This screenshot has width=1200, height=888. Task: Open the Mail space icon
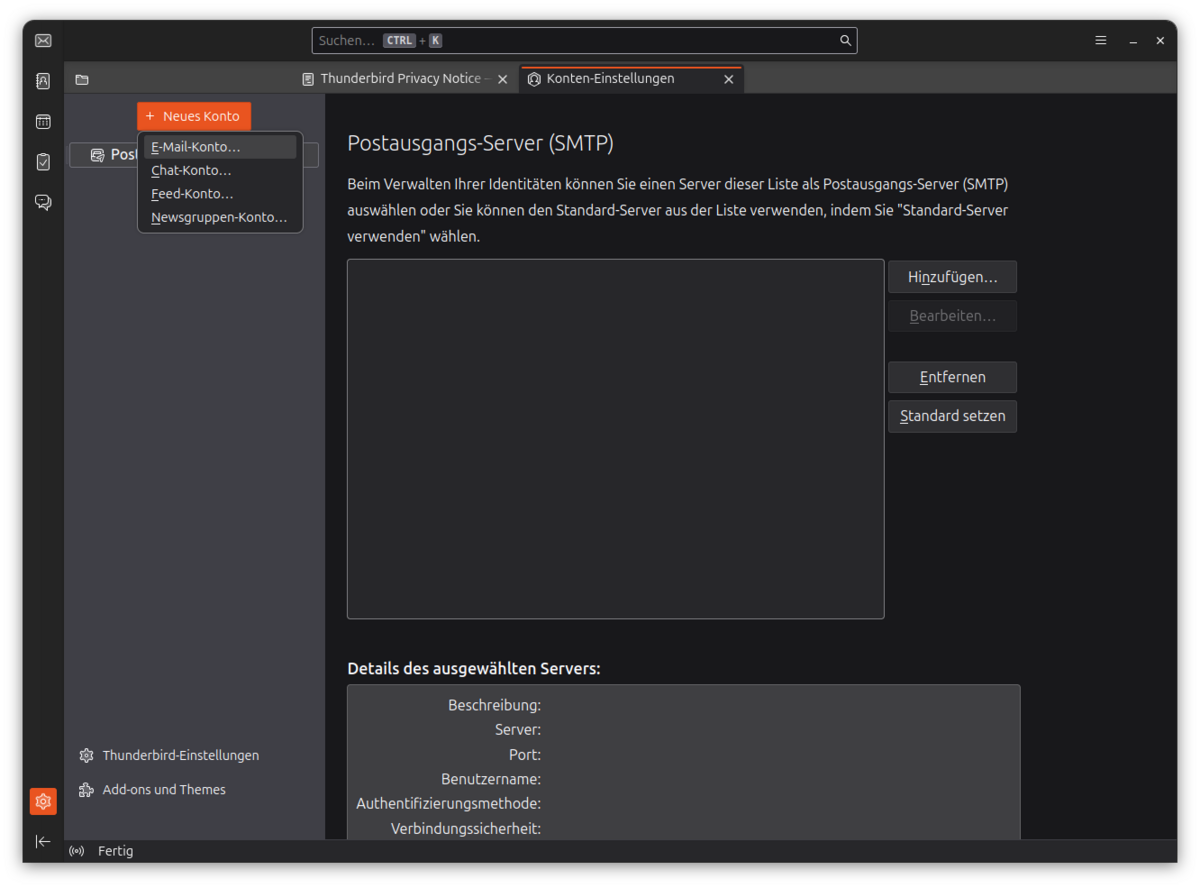43,41
